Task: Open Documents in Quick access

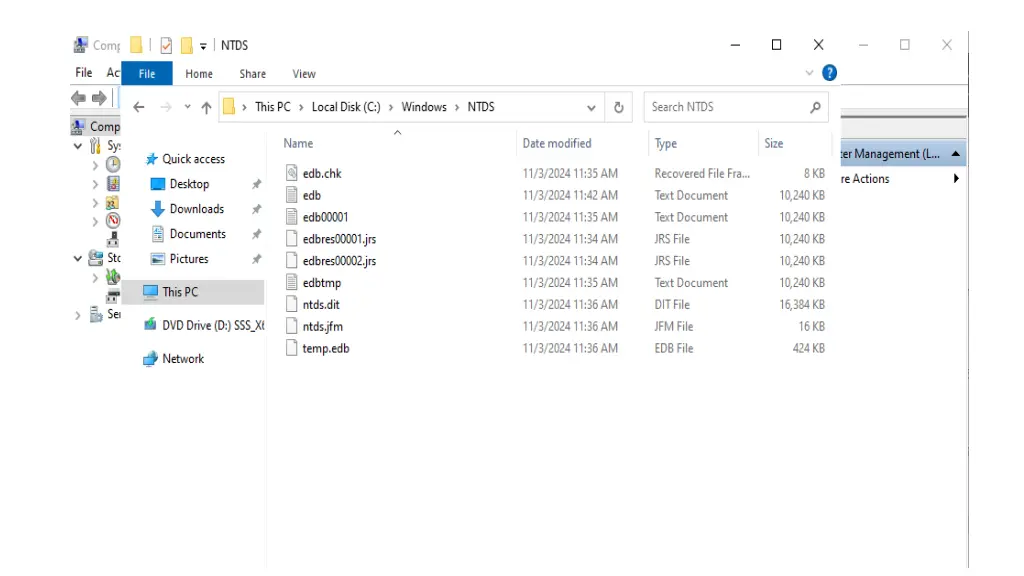Action: (x=197, y=234)
